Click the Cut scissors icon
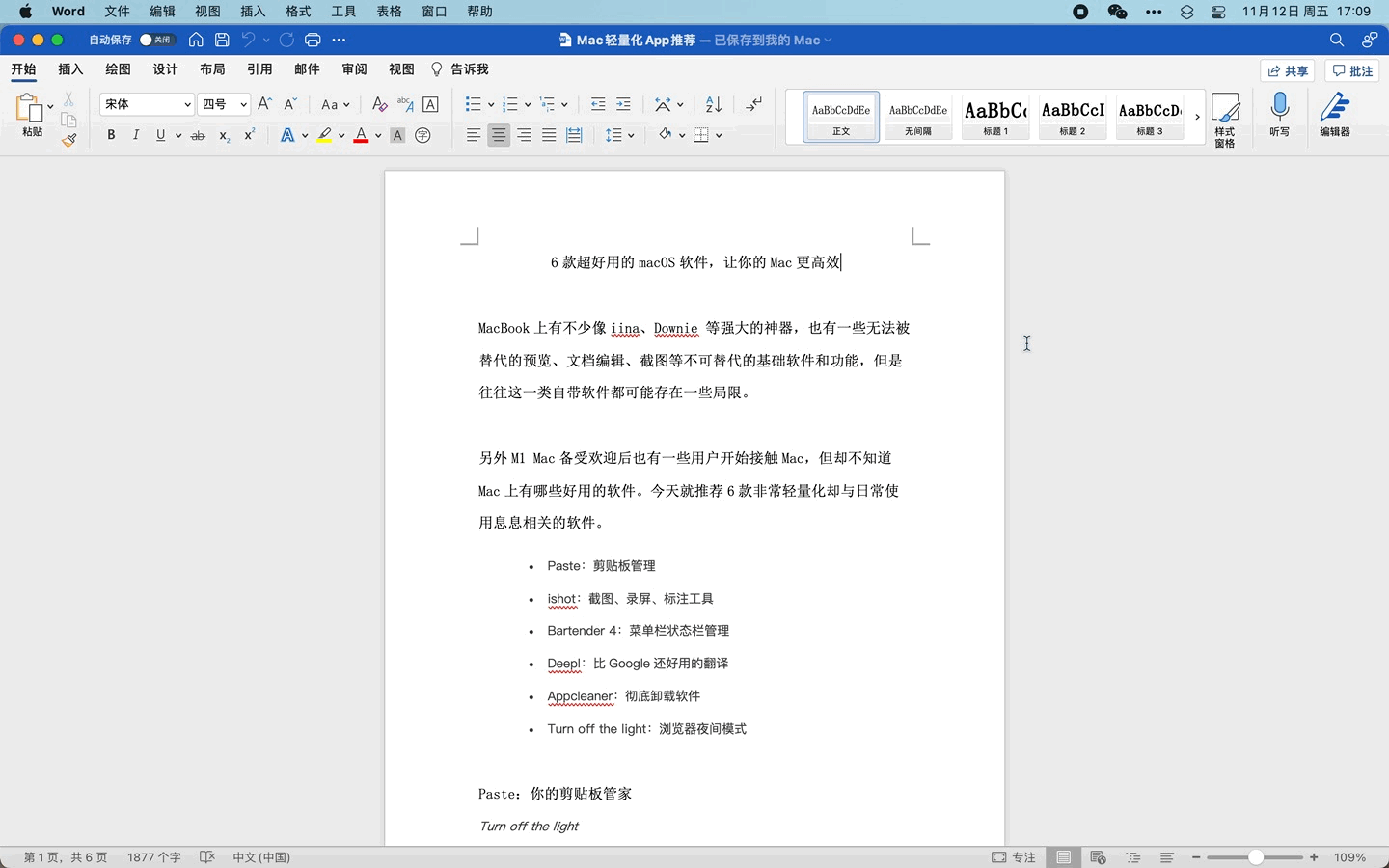The image size is (1389, 868). [x=68, y=99]
